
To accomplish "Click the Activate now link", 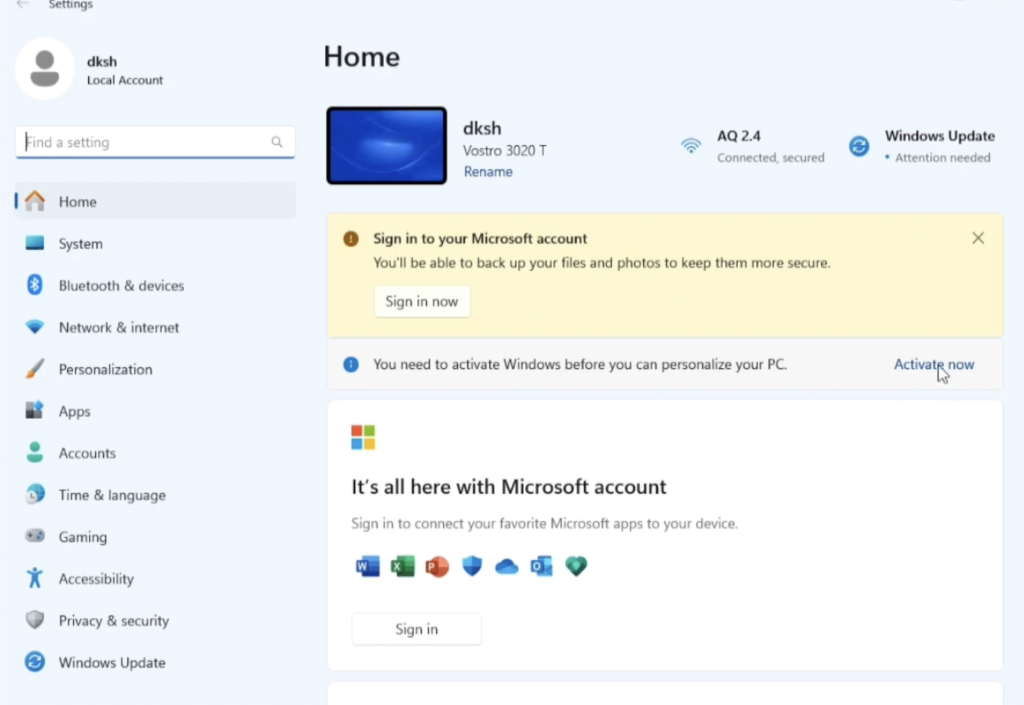I will pyautogui.click(x=933, y=365).
